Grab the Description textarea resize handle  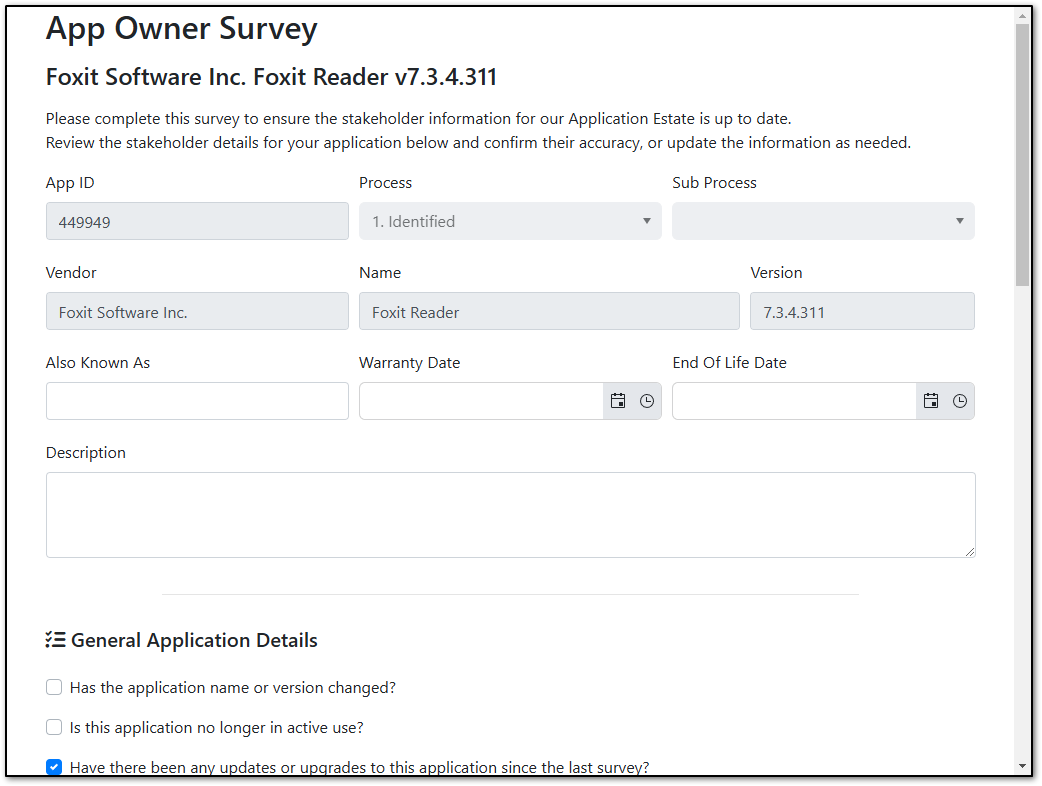click(x=970, y=551)
